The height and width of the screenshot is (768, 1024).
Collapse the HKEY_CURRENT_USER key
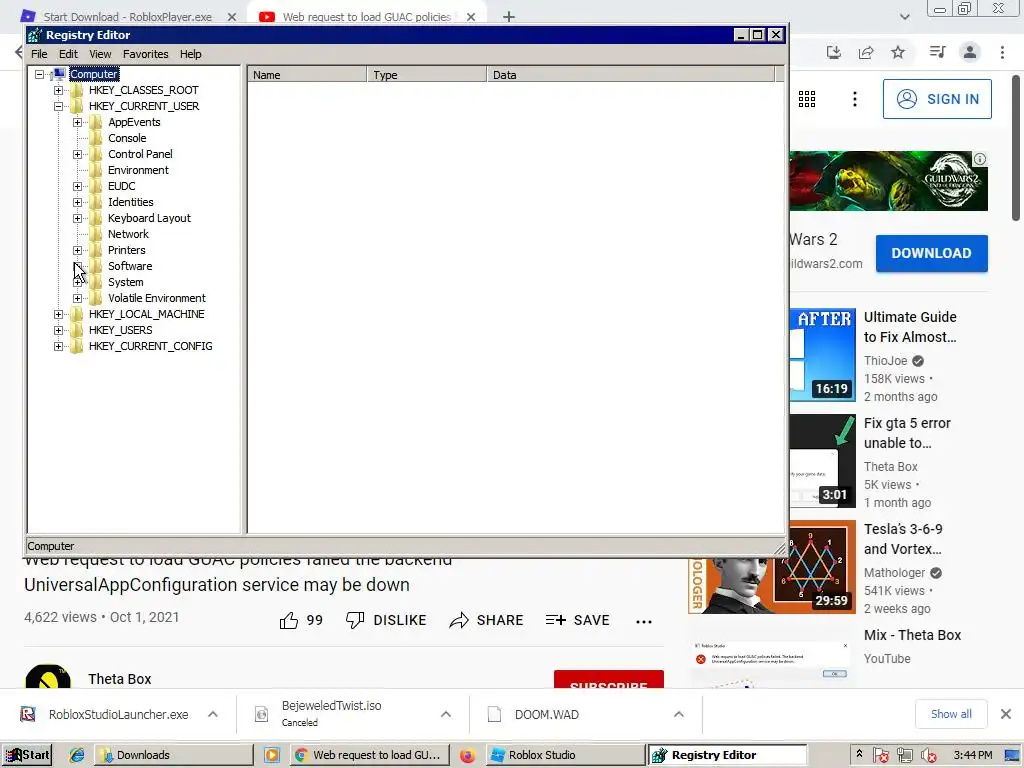coord(59,106)
